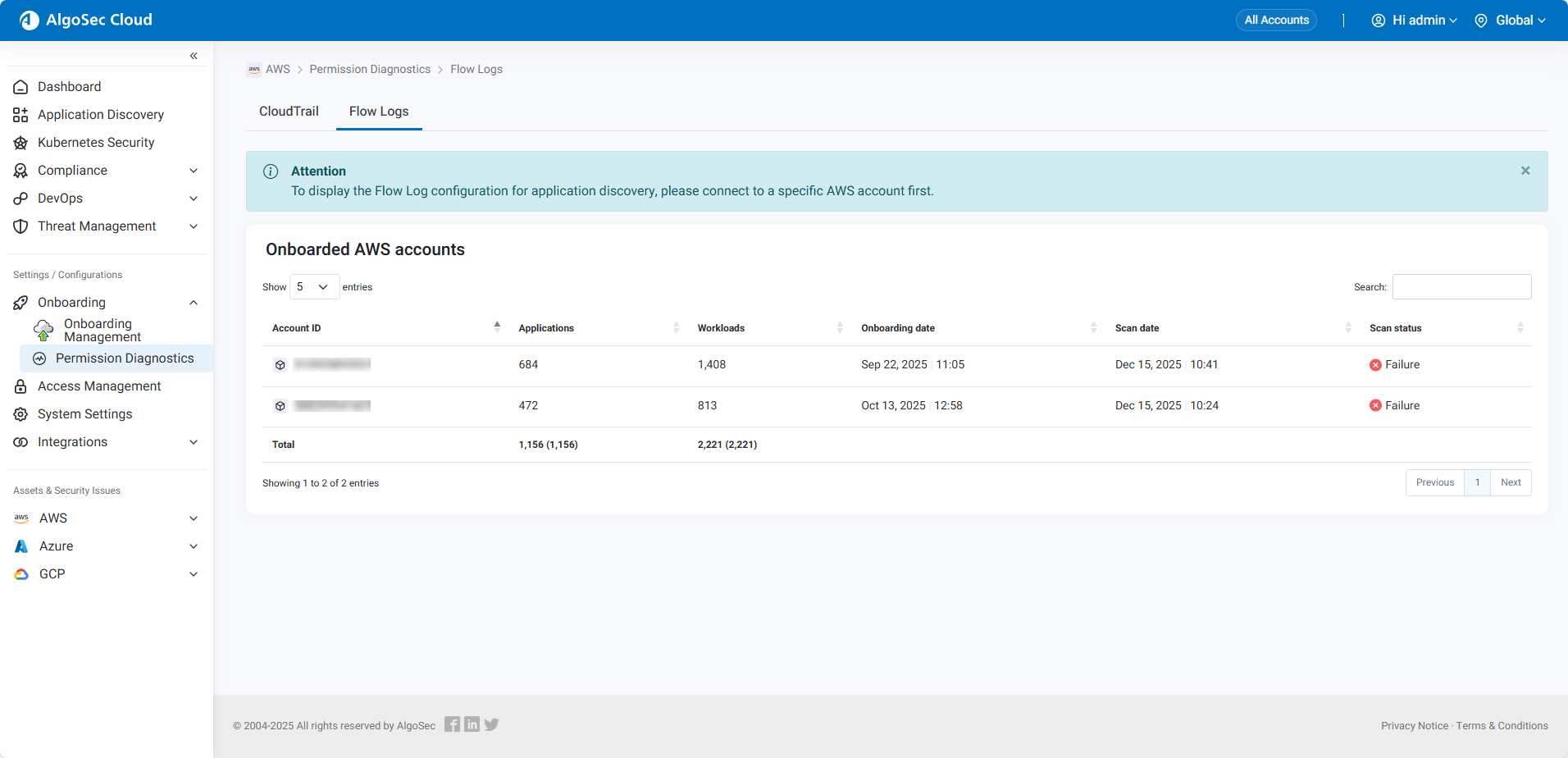Click the Facebook icon in footer
The height and width of the screenshot is (758, 1568).
coord(452,724)
